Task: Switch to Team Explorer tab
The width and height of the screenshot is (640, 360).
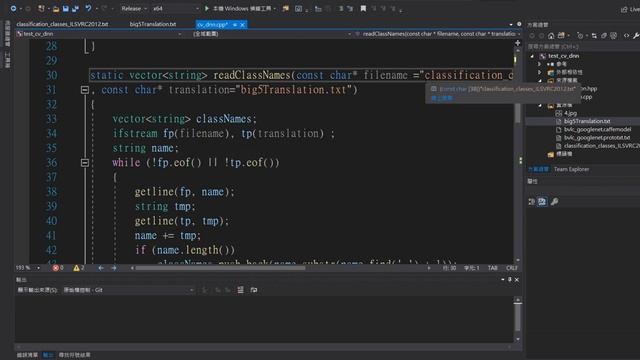Action: 571,169
